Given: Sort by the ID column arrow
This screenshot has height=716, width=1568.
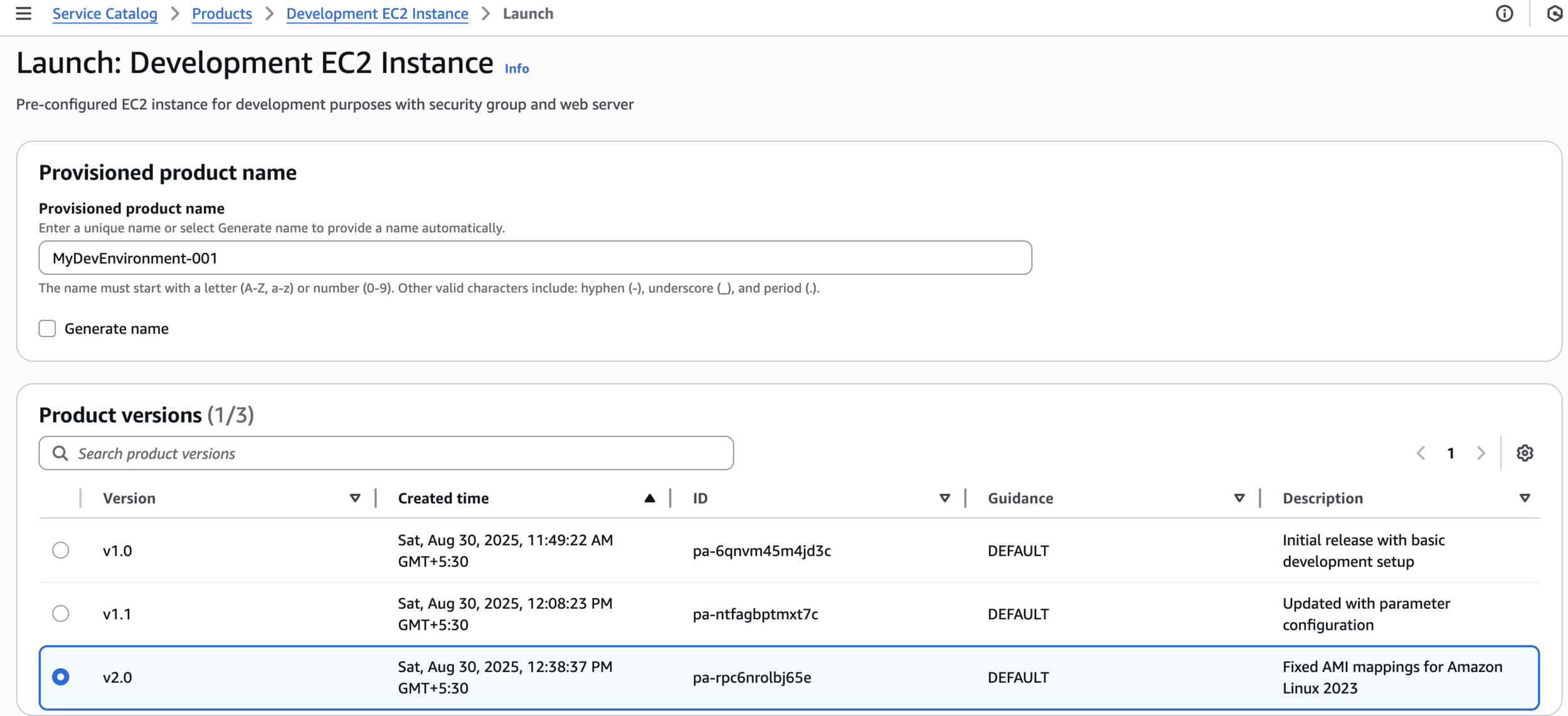Looking at the screenshot, I should pyautogui.click(x=945, y=498).
